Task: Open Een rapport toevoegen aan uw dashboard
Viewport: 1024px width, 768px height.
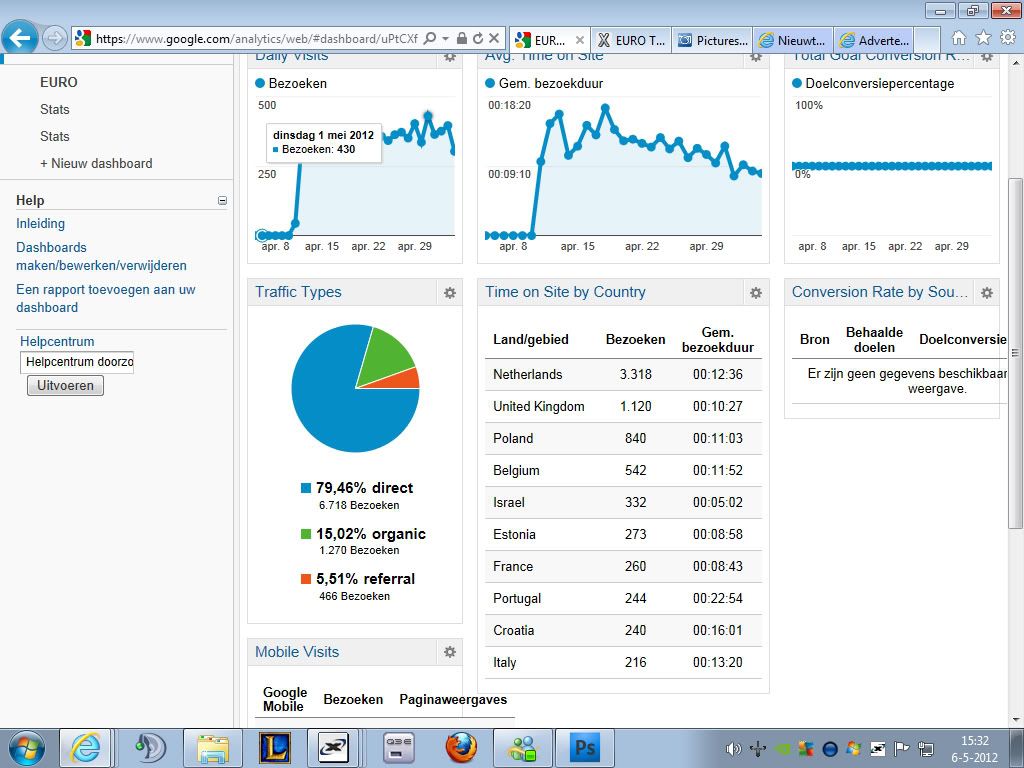Action: [106, 298]
